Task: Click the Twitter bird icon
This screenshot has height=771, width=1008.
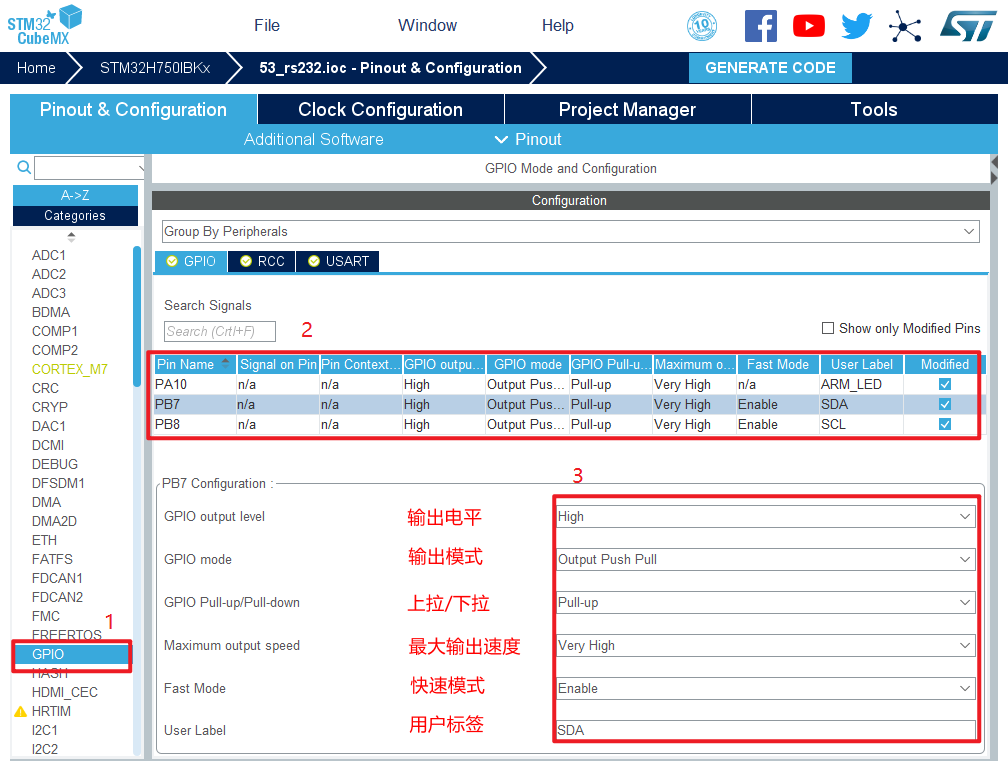Action: (x=856, y=26)
